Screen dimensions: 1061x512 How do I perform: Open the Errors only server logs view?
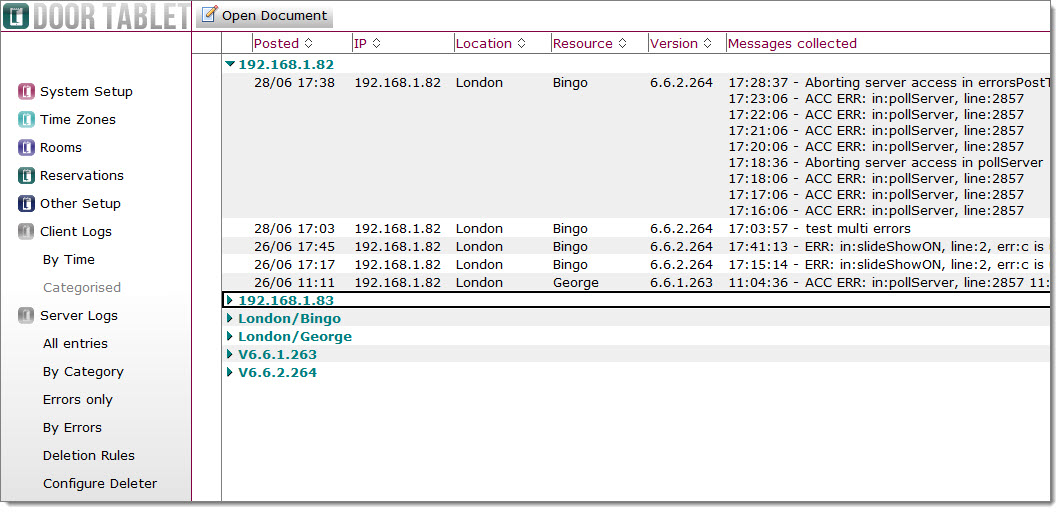(x=77, y=400)
